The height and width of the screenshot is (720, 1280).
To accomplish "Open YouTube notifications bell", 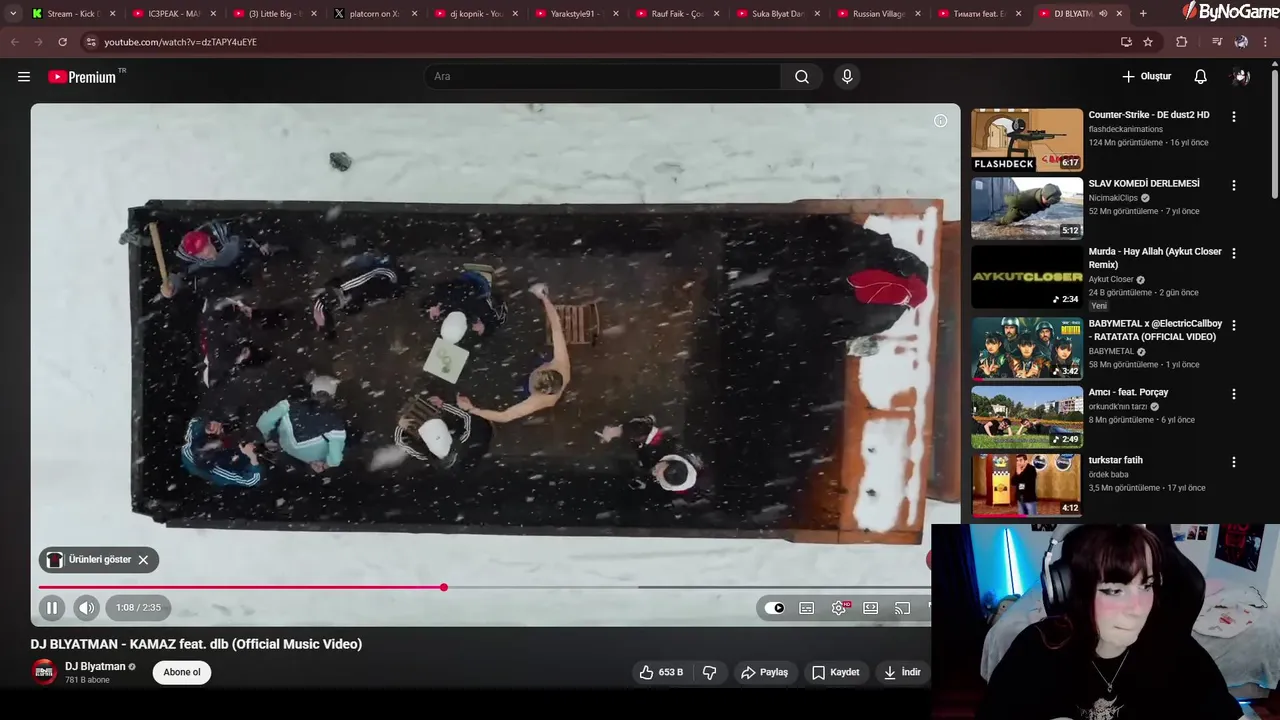I will pos(1201,77).
